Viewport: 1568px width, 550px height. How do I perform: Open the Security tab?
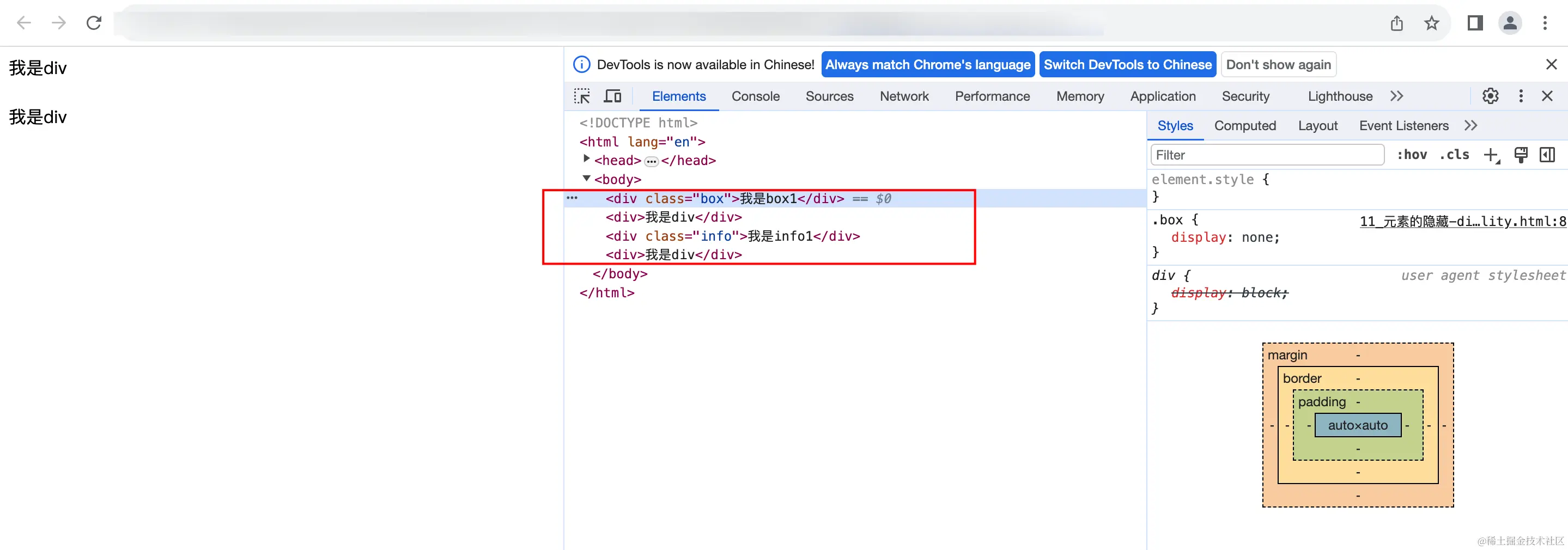(1245, 96)
